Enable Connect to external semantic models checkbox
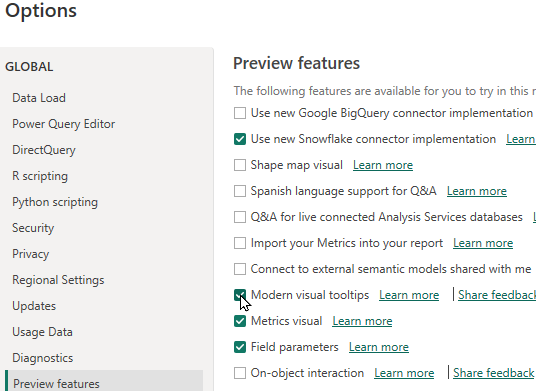536x391 pixels. click(240, 269)
